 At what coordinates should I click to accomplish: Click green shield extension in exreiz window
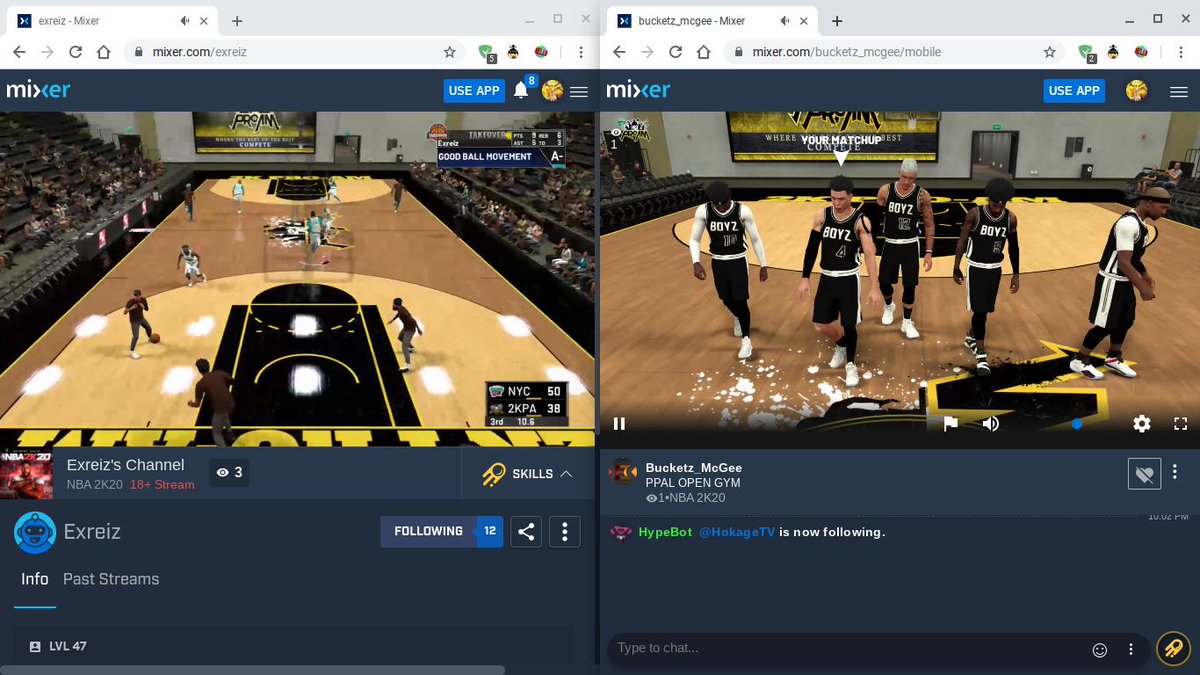tap(487, 52)
